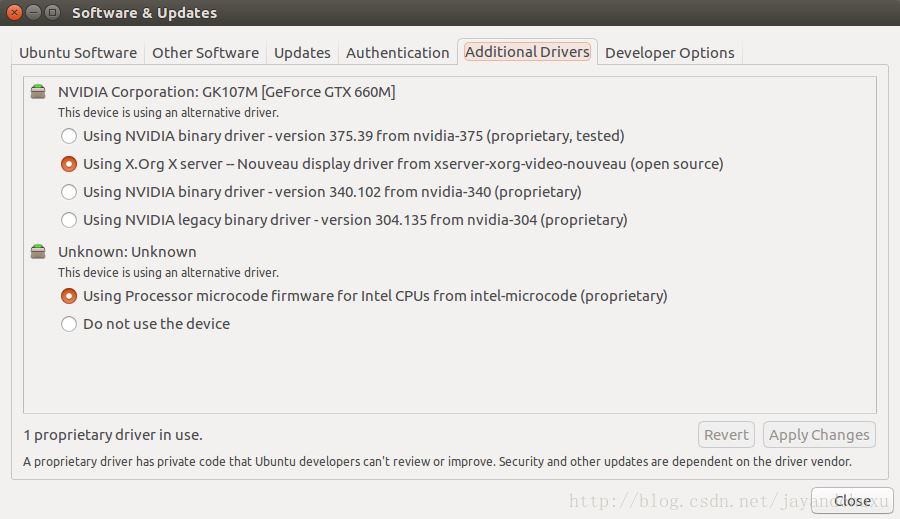
Task: Open the Authentication tab
Action: coord(397,53)
